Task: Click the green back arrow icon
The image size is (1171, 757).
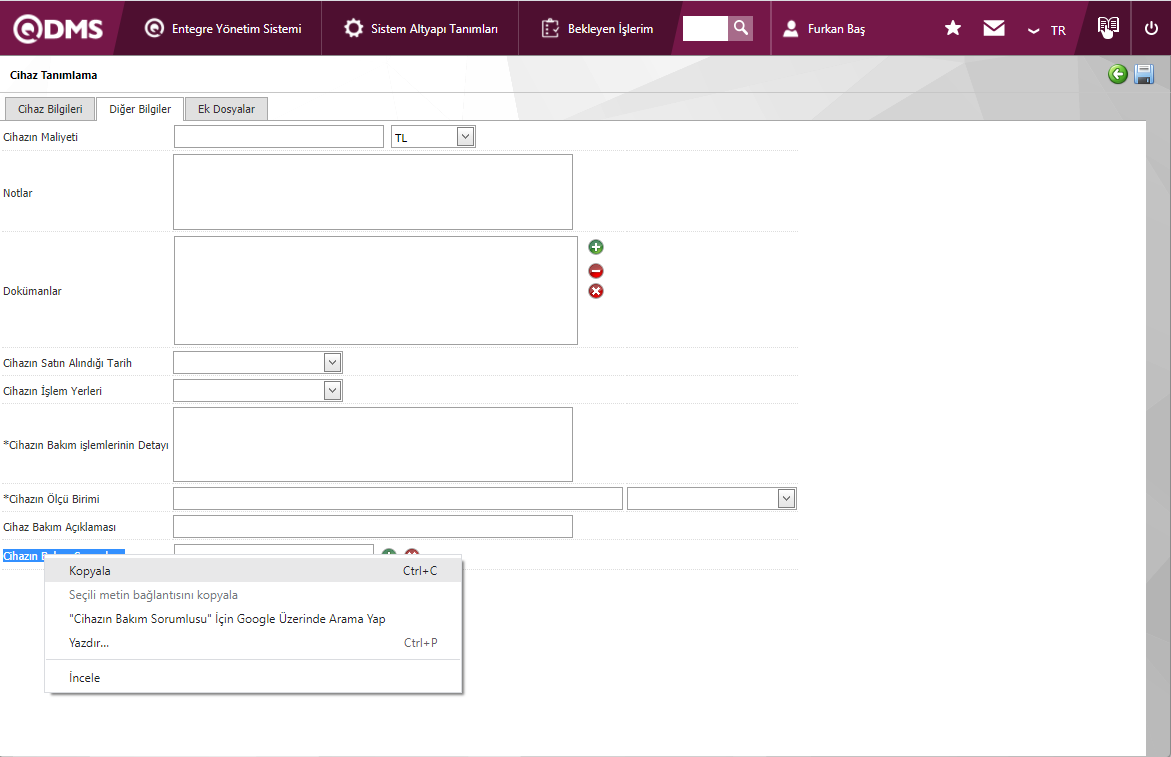Action: [1118, 74]
